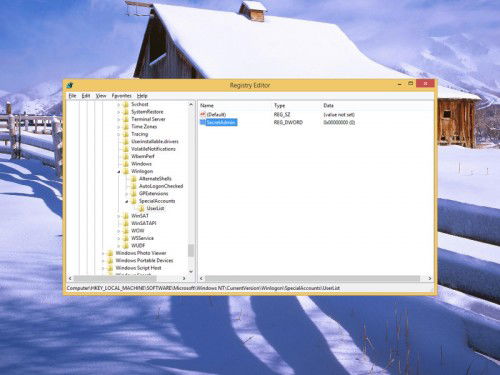The width and height of the screenshot is (500, 375).
Task: Expand the WOW key
Action: [119, 231]
